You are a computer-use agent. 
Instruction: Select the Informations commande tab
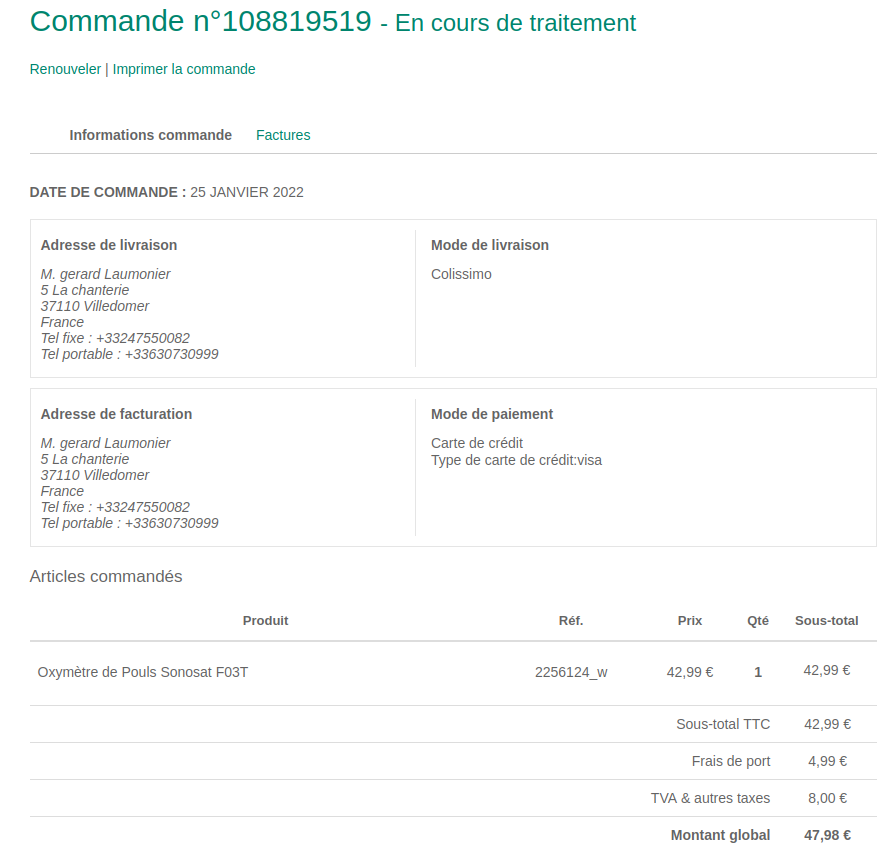tap(150, 135)
